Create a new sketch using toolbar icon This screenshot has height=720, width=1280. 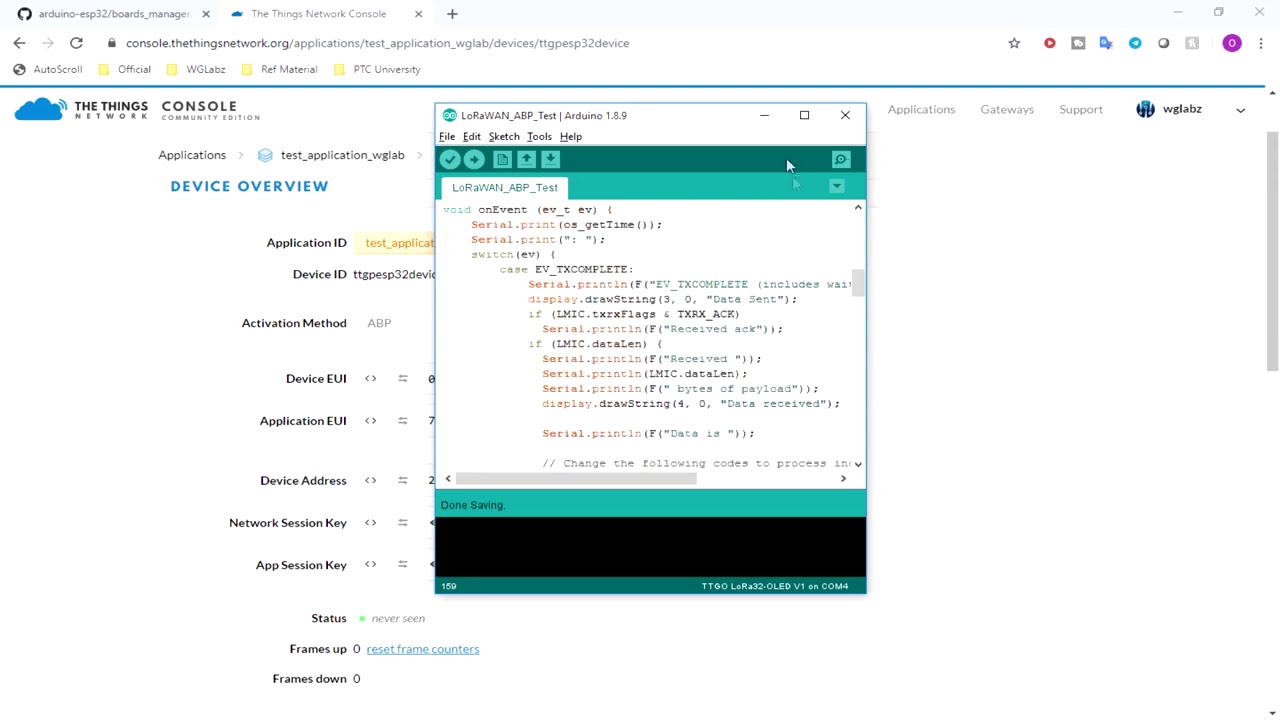pyautogui.click(x=502, y=160)
